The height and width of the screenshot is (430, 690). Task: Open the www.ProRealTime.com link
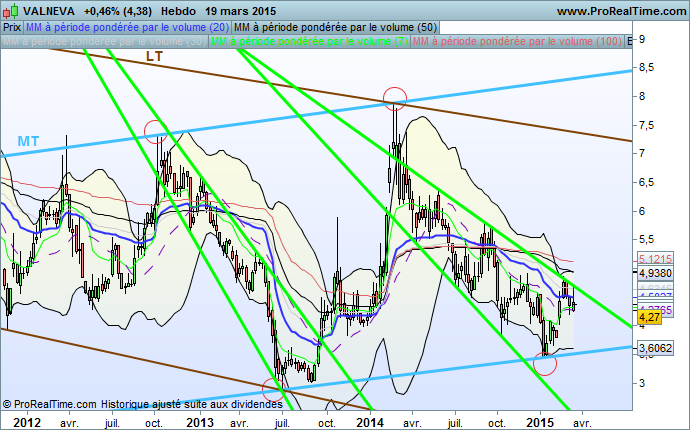point(621,11)
